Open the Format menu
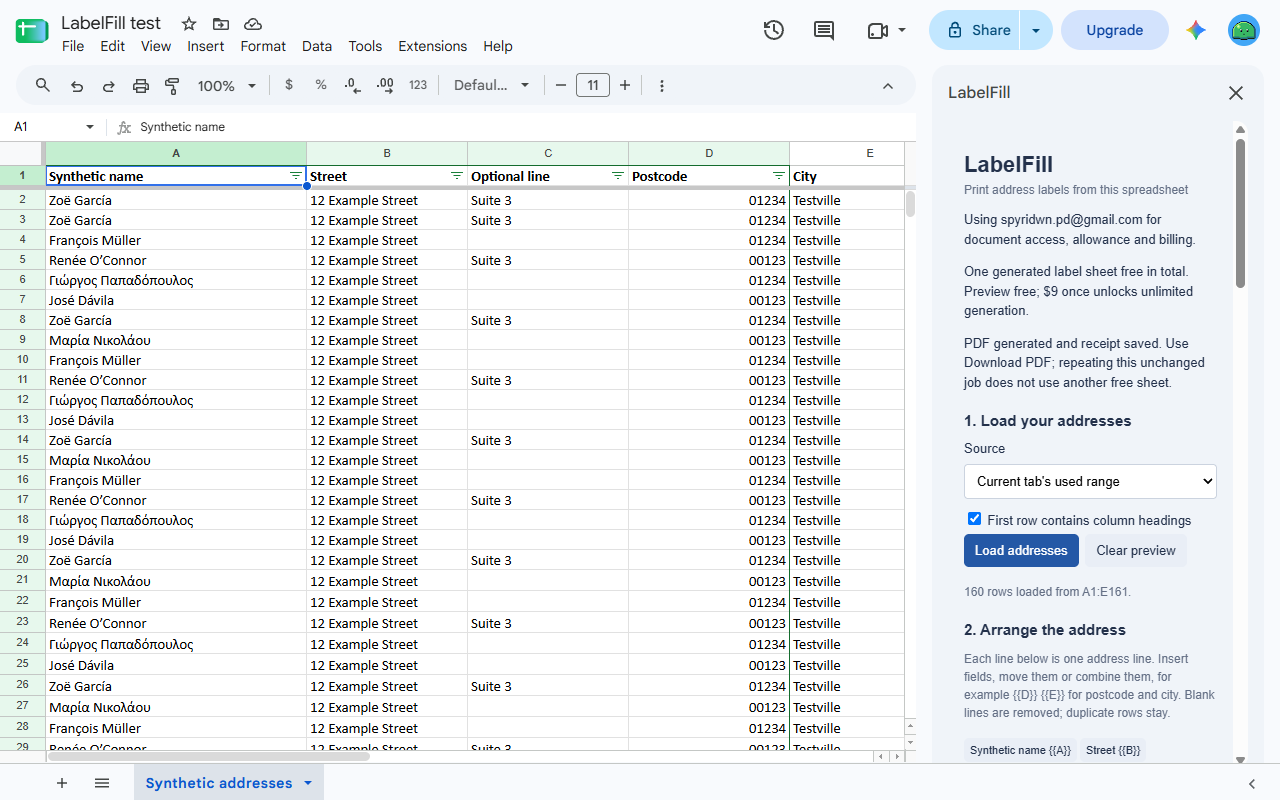The width and height of the screenshot is (1280, 800). point(263,46)
